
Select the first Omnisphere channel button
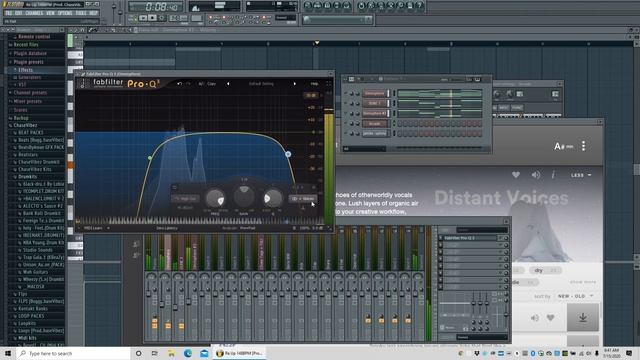pyautogui.click(x=374, y=93)
